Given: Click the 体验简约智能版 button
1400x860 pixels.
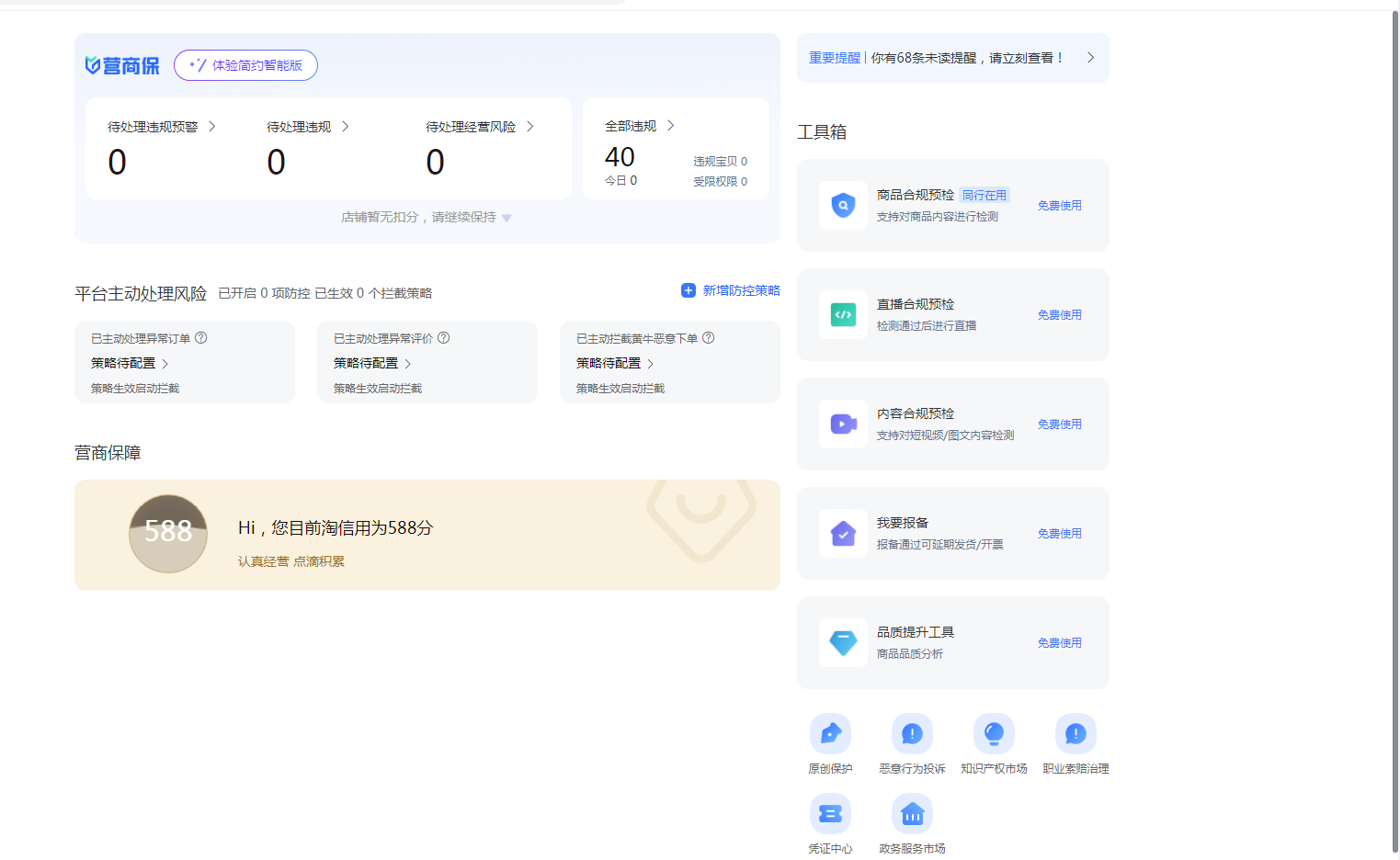Looking at the screenshot, I should tap(245, 65).
